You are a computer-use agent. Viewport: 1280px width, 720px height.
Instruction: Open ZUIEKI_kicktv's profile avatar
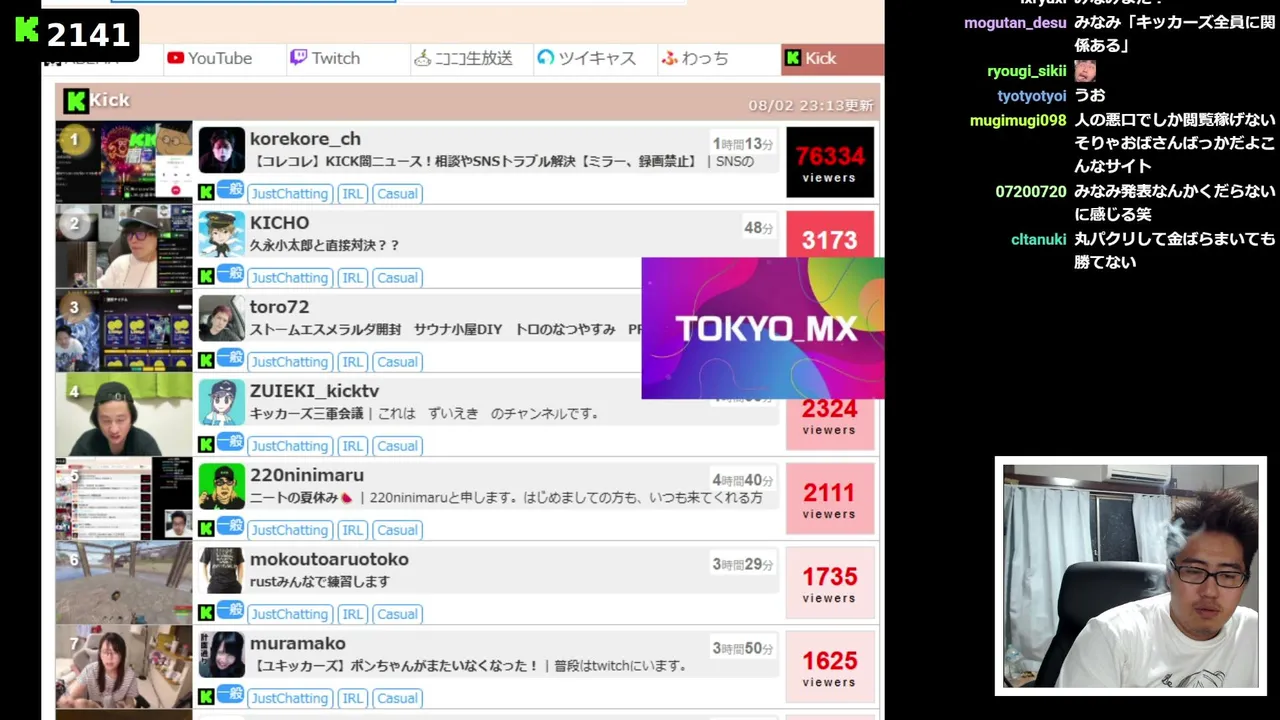pos(222,402)
